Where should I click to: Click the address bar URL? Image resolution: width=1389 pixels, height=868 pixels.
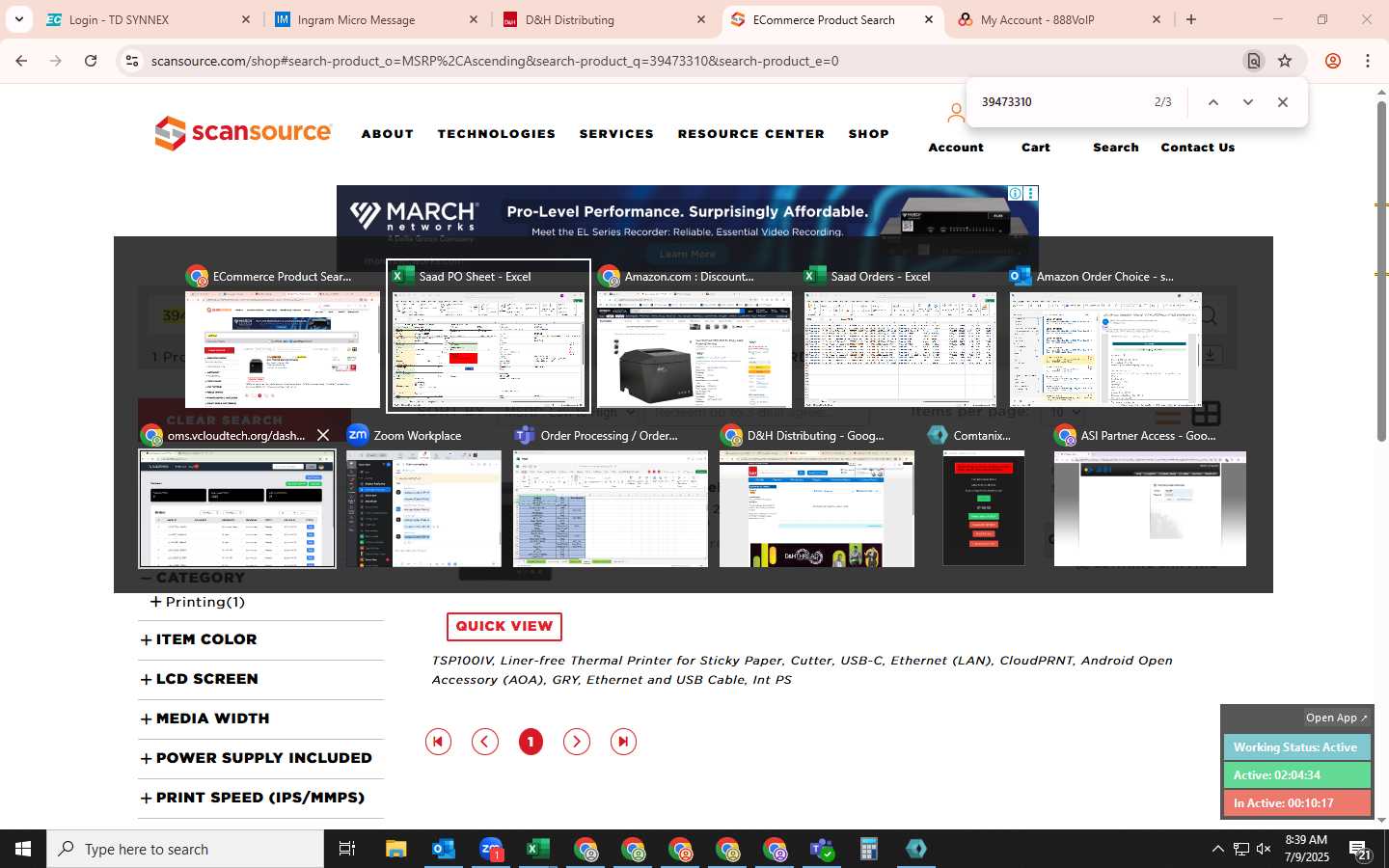tap(495, 61)
